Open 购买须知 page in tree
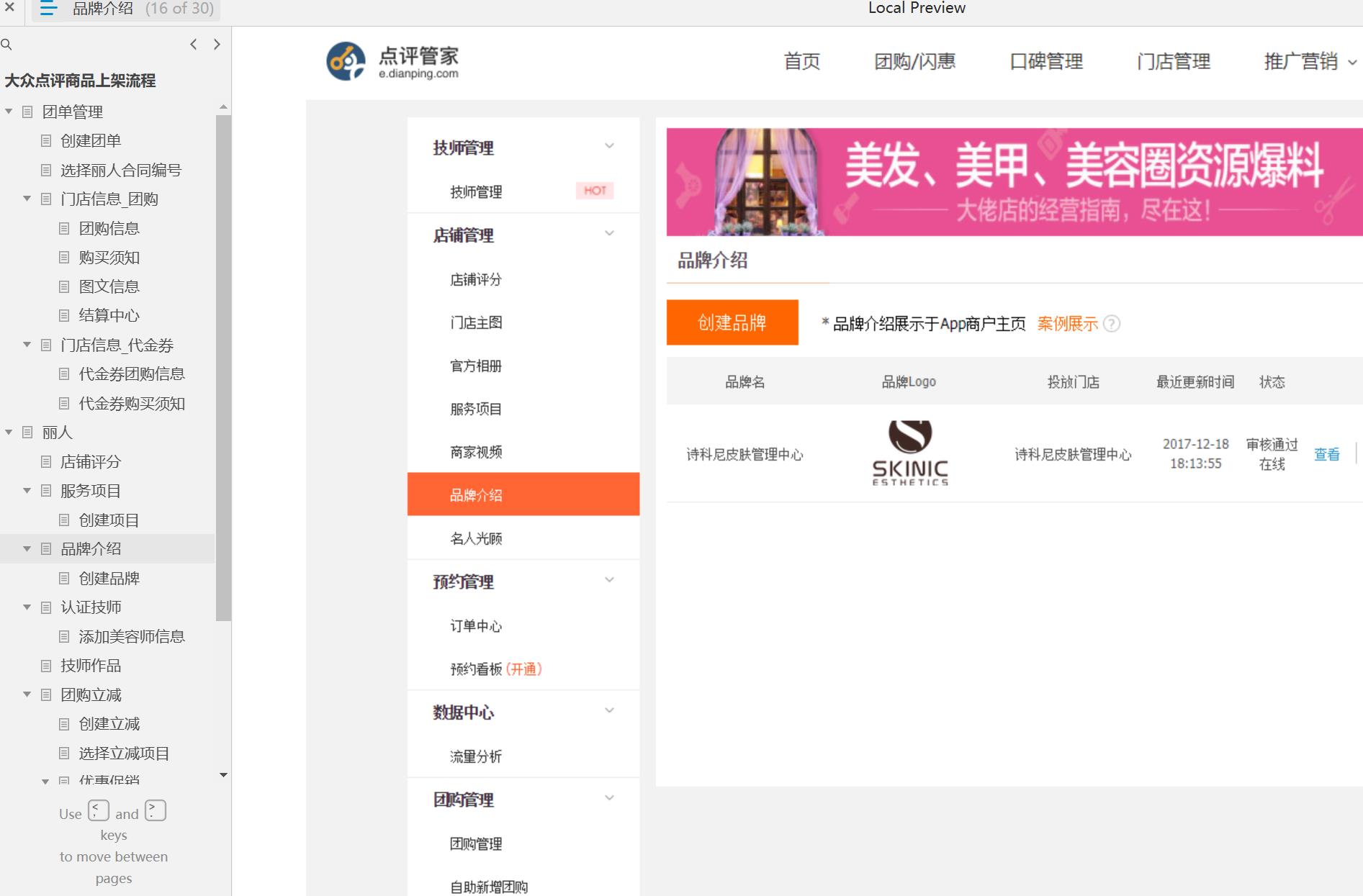The width and height of the screenshot is (1363, 896). pyautogui.click(x=108, y=258)
